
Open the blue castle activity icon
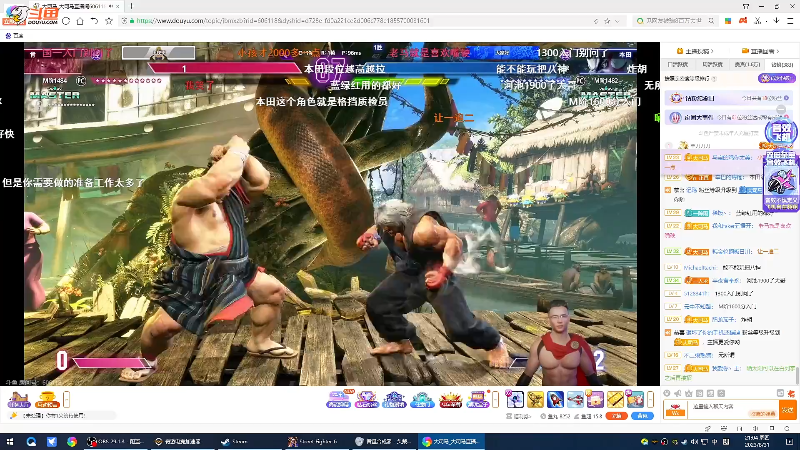422,399
